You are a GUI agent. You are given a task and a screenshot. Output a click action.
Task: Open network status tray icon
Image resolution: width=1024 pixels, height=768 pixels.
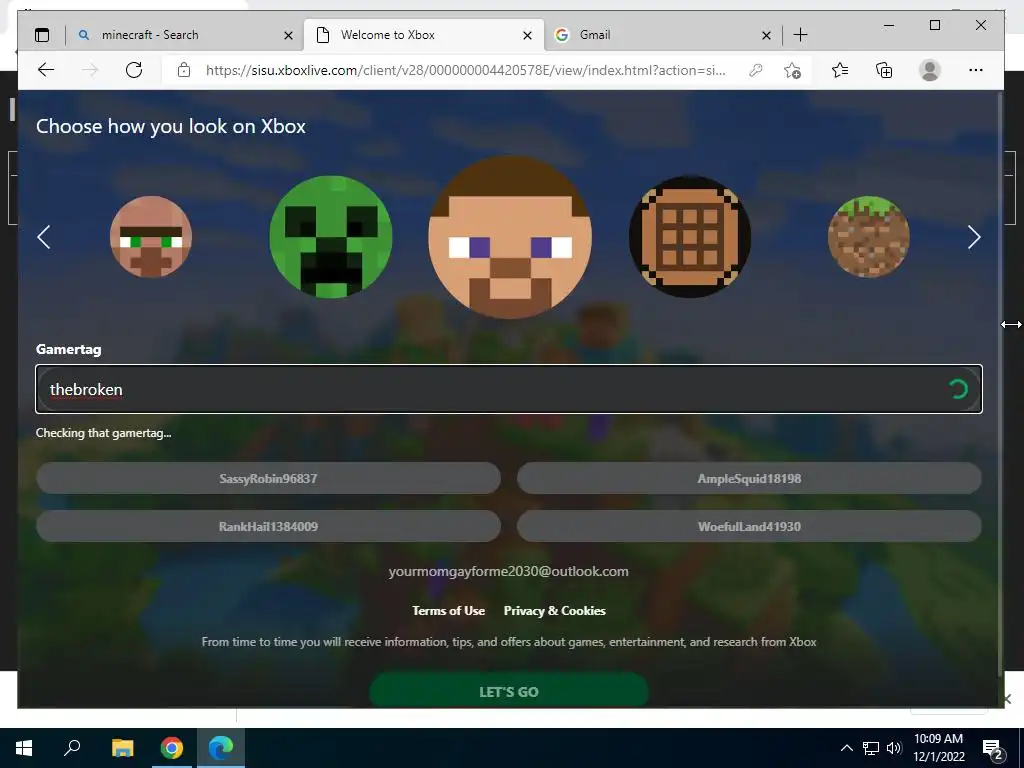pyautogui.click(x=871, y=748)
